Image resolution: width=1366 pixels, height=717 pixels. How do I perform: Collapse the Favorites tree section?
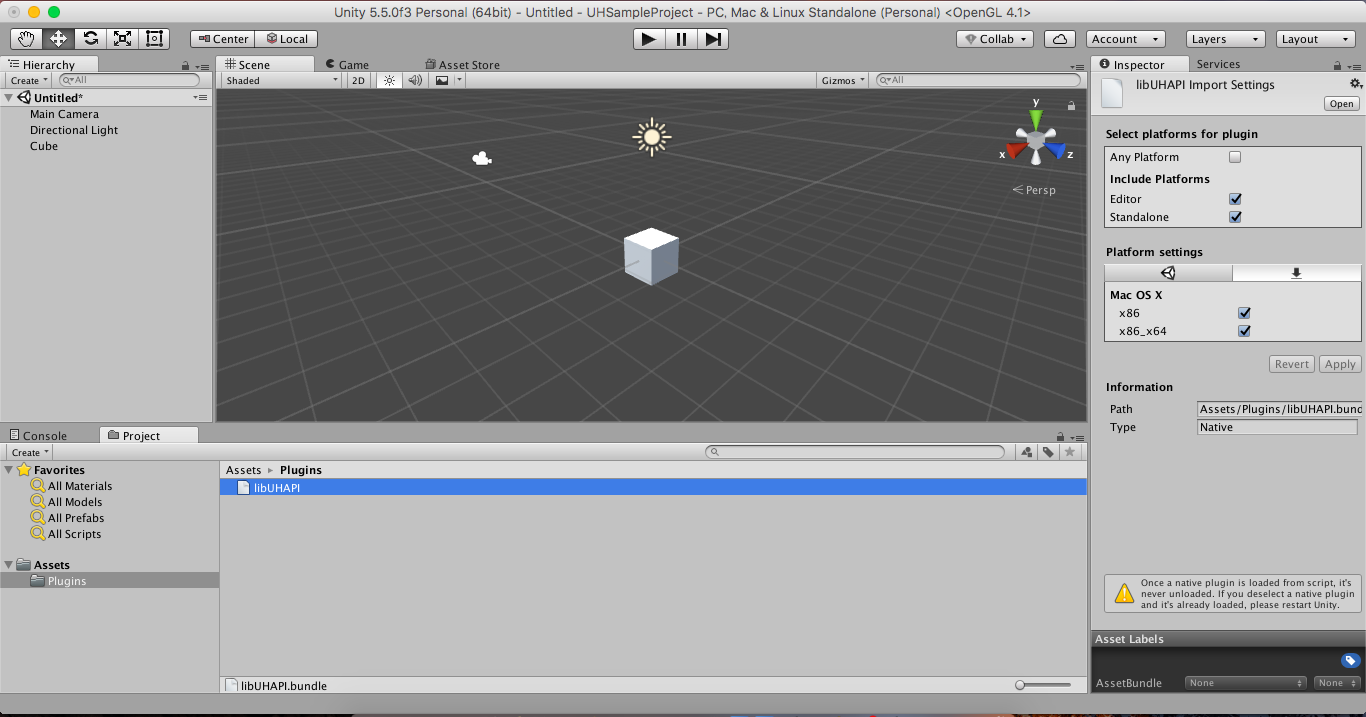point(9,470)
